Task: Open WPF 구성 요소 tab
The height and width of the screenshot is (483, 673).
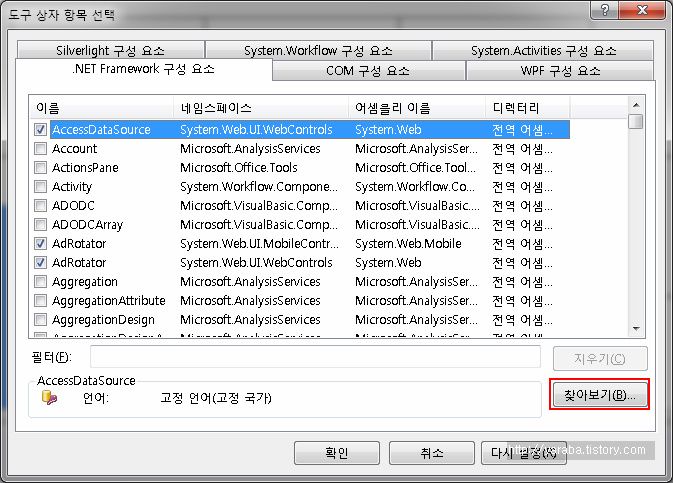Action: click(x=560, y=70)
